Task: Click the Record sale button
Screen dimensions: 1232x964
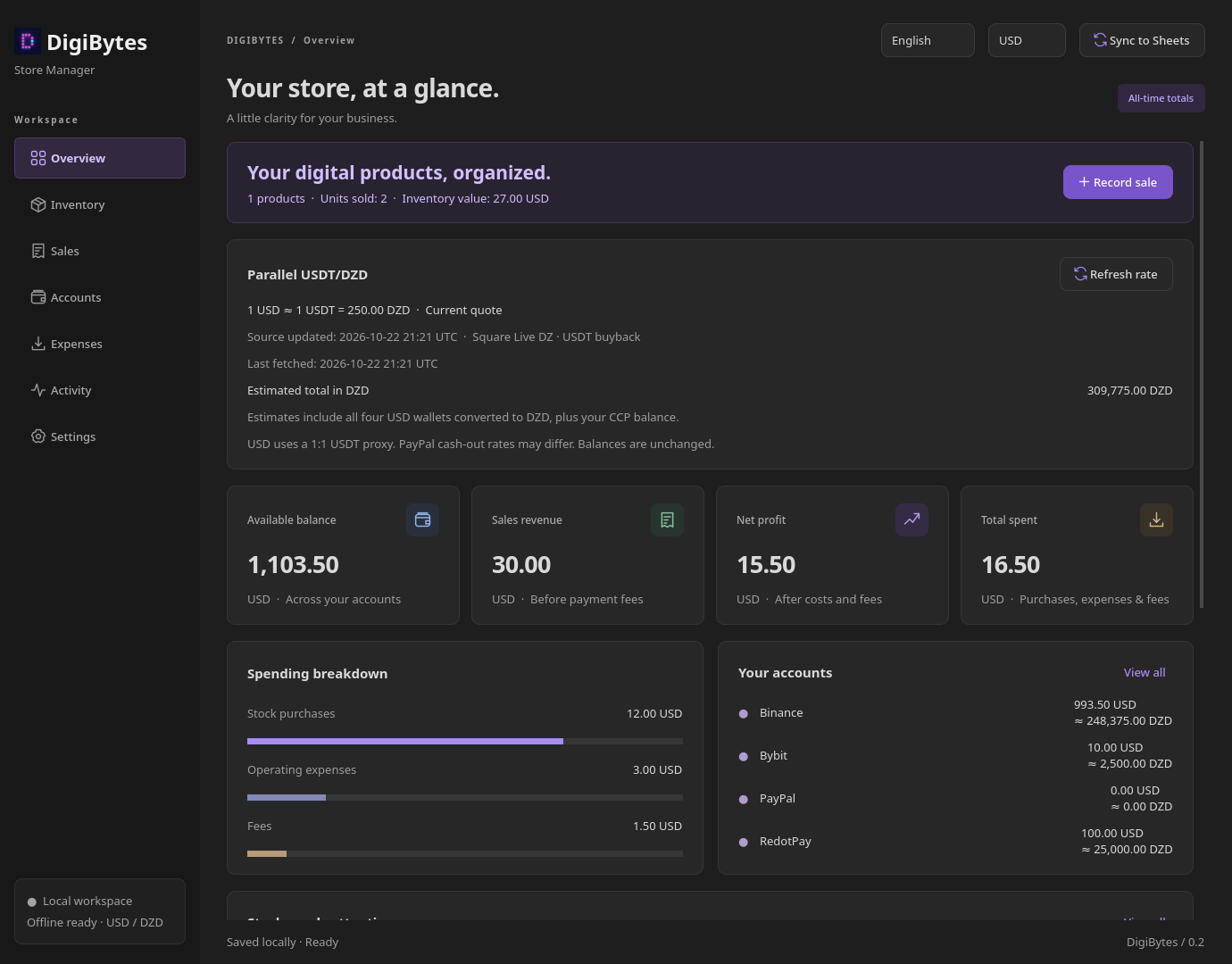Action: [x=1118, y=182]
